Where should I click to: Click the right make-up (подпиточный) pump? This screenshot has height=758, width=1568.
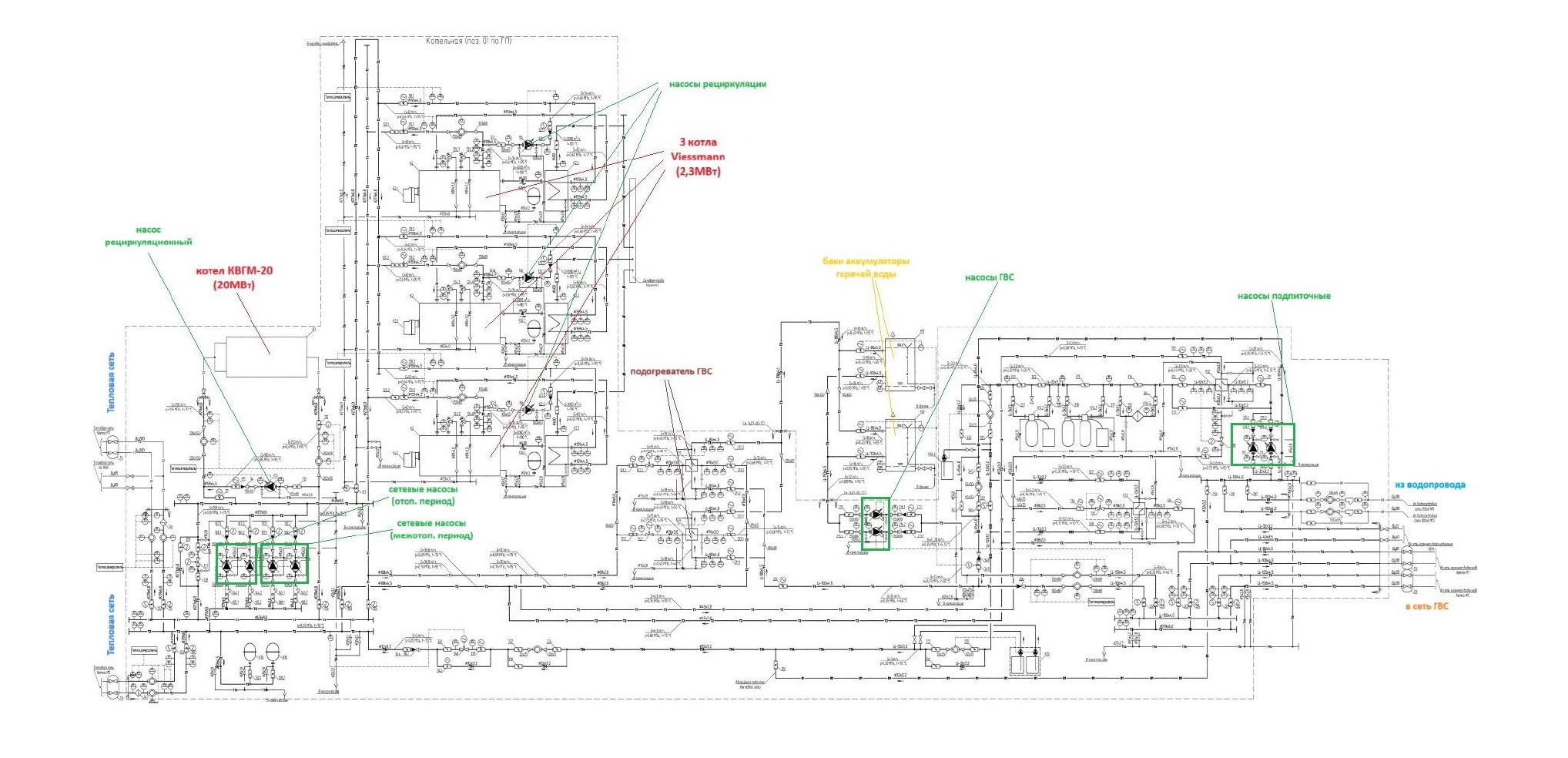(1271, 448)
